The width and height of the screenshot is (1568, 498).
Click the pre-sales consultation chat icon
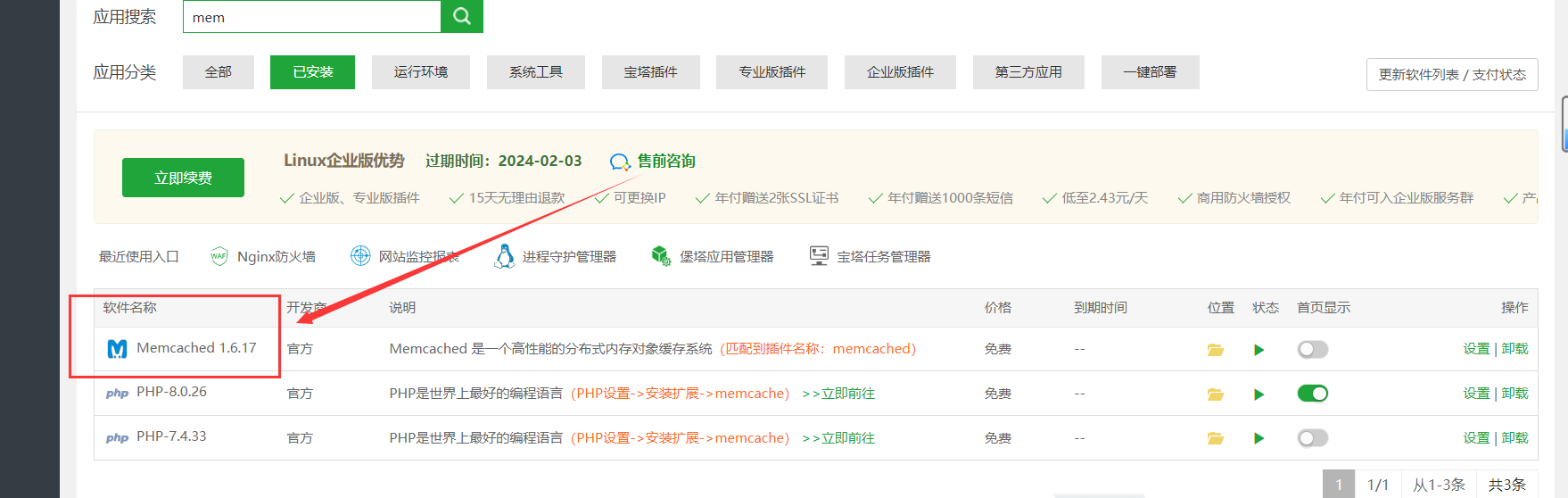coord(620,162)
